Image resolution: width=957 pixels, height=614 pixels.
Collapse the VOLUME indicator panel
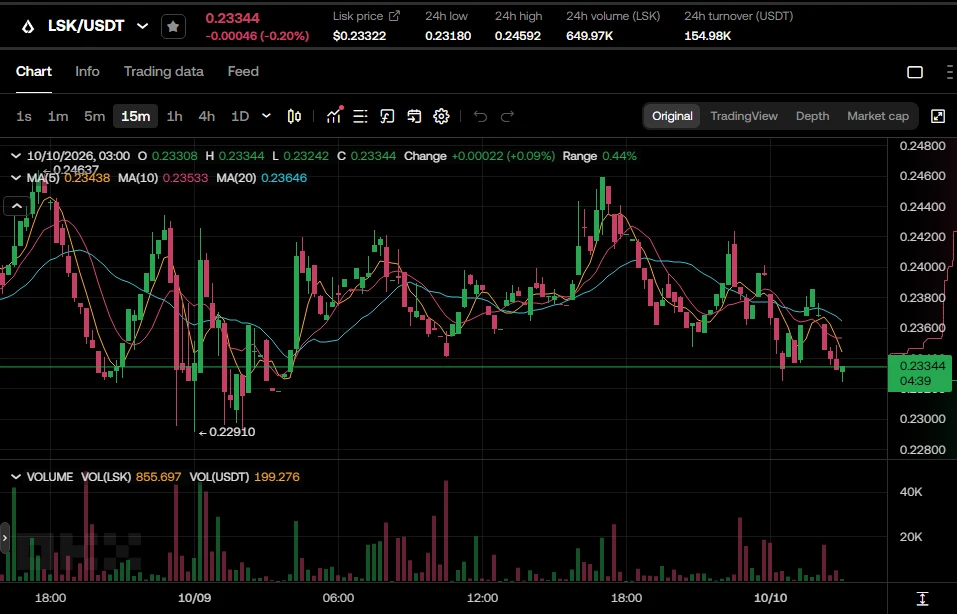click(x=16, y=477)
